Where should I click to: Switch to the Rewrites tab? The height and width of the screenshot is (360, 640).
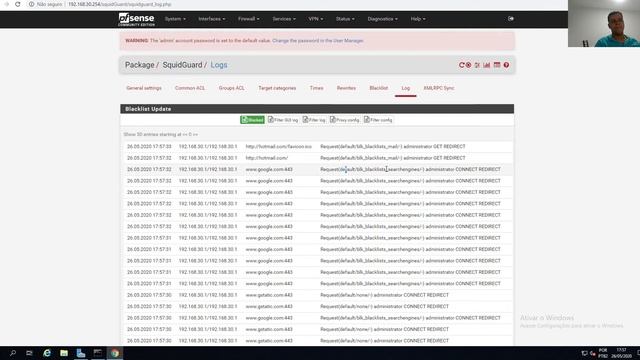(346, 88)
